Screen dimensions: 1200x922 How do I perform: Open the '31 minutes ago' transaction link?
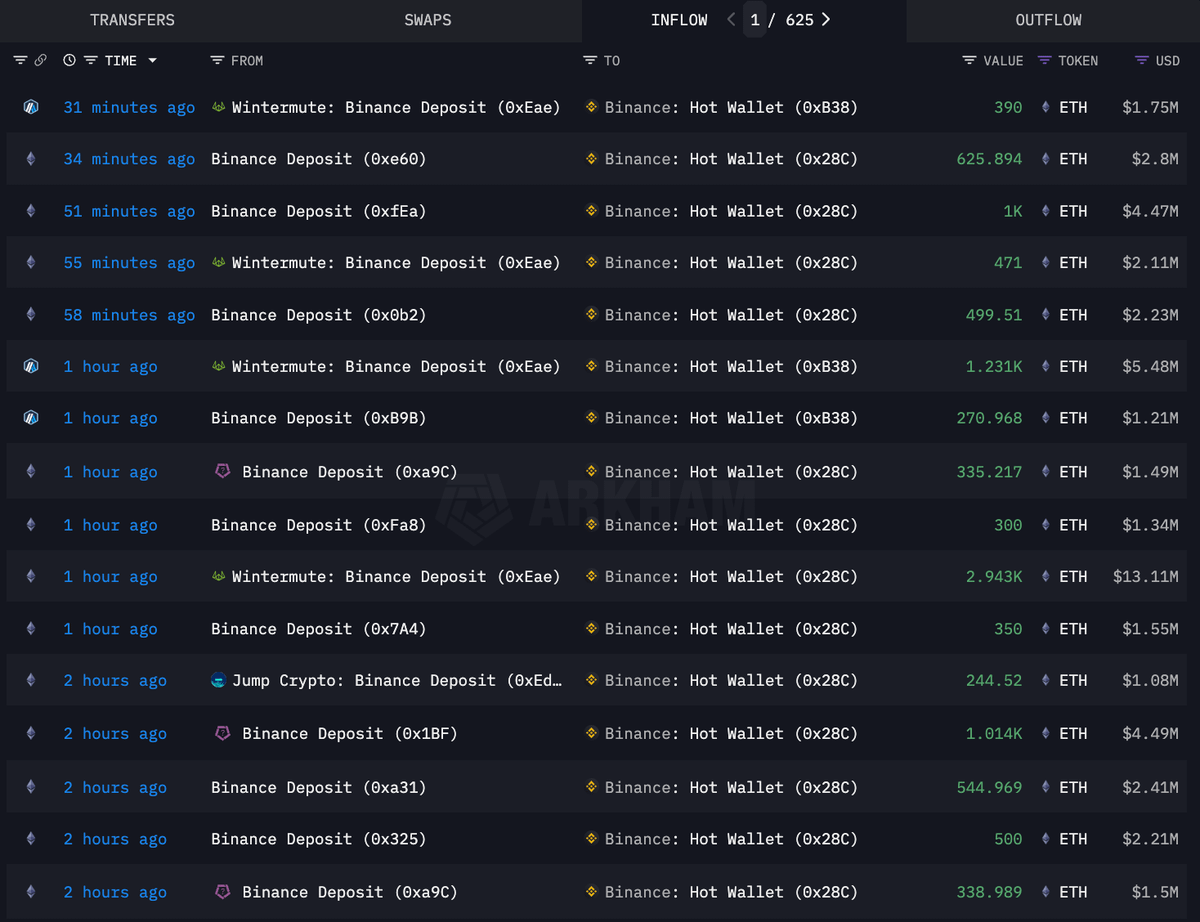[129, 107]
